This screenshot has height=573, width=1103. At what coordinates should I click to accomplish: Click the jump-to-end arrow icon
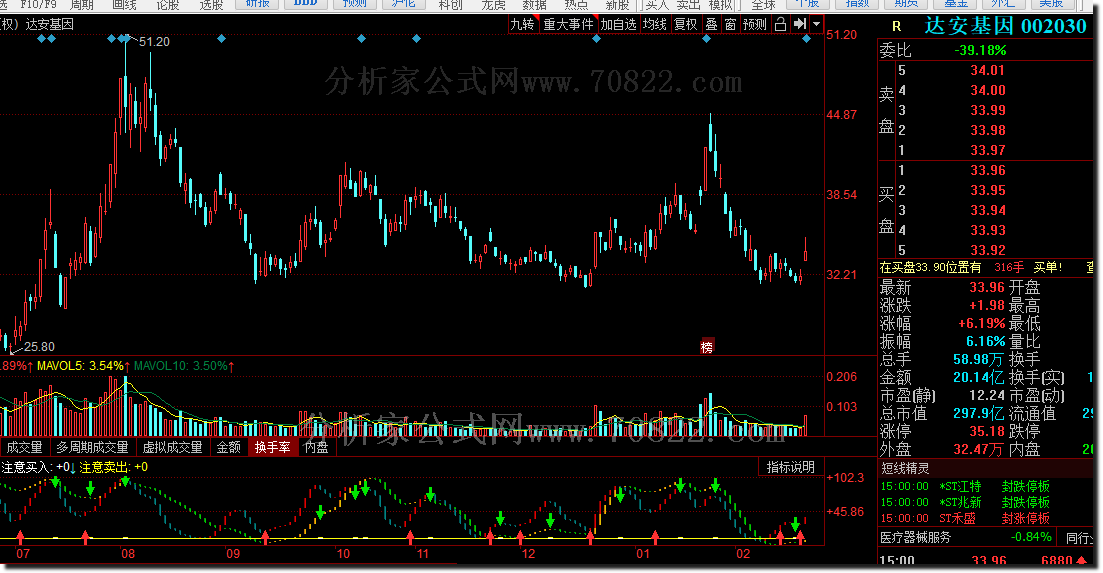(799, 24)
